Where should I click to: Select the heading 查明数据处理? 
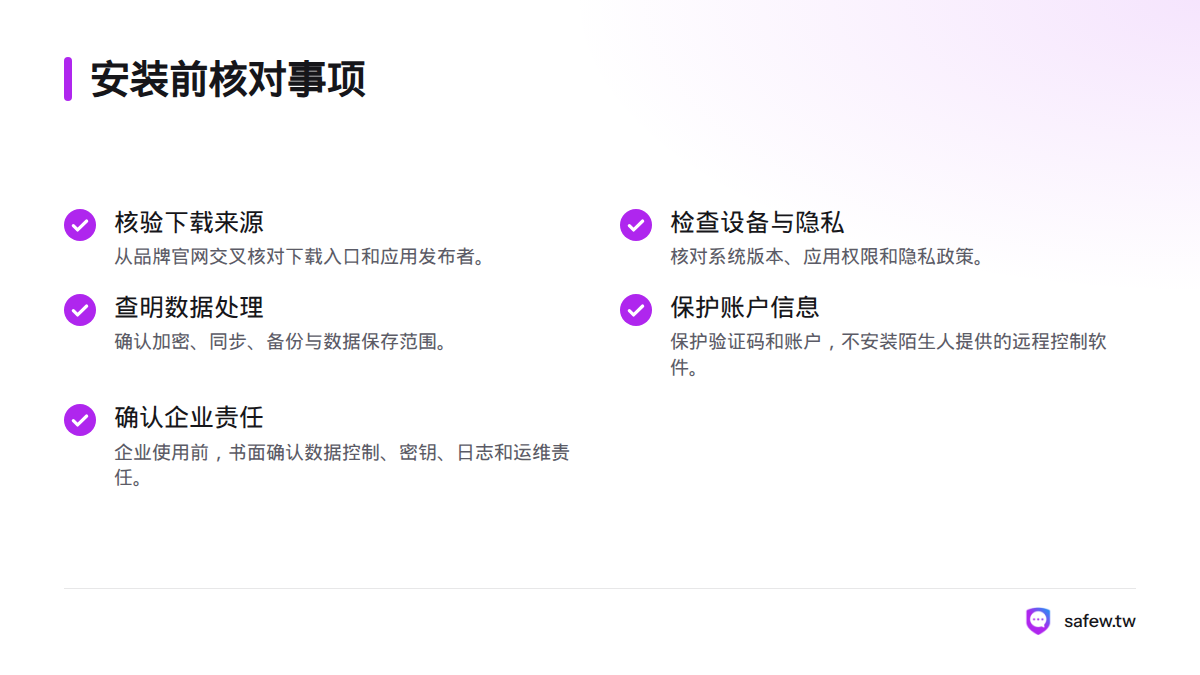click(x=189, y=307)
